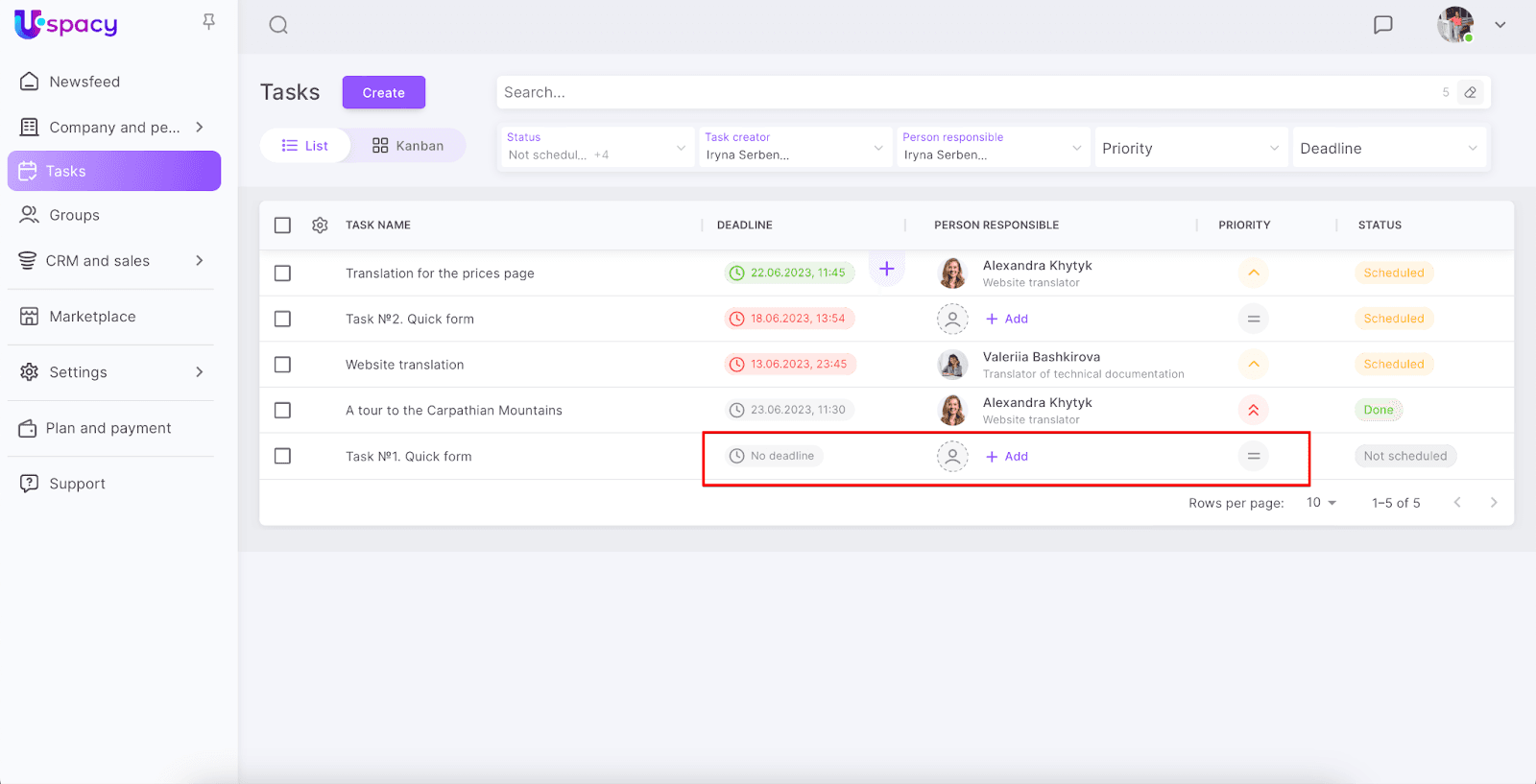
Task: Check the Website translation task checkbox
Action: [282, 365]
